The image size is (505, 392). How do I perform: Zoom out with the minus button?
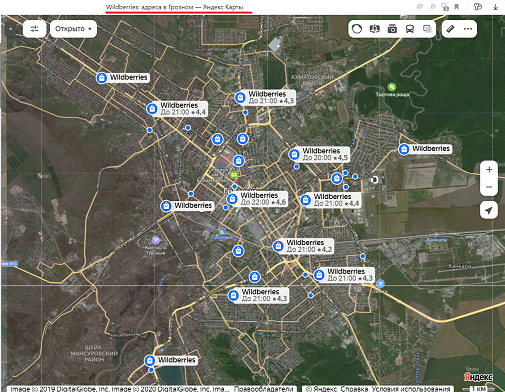pyautogui.click(x=489, y=187)
